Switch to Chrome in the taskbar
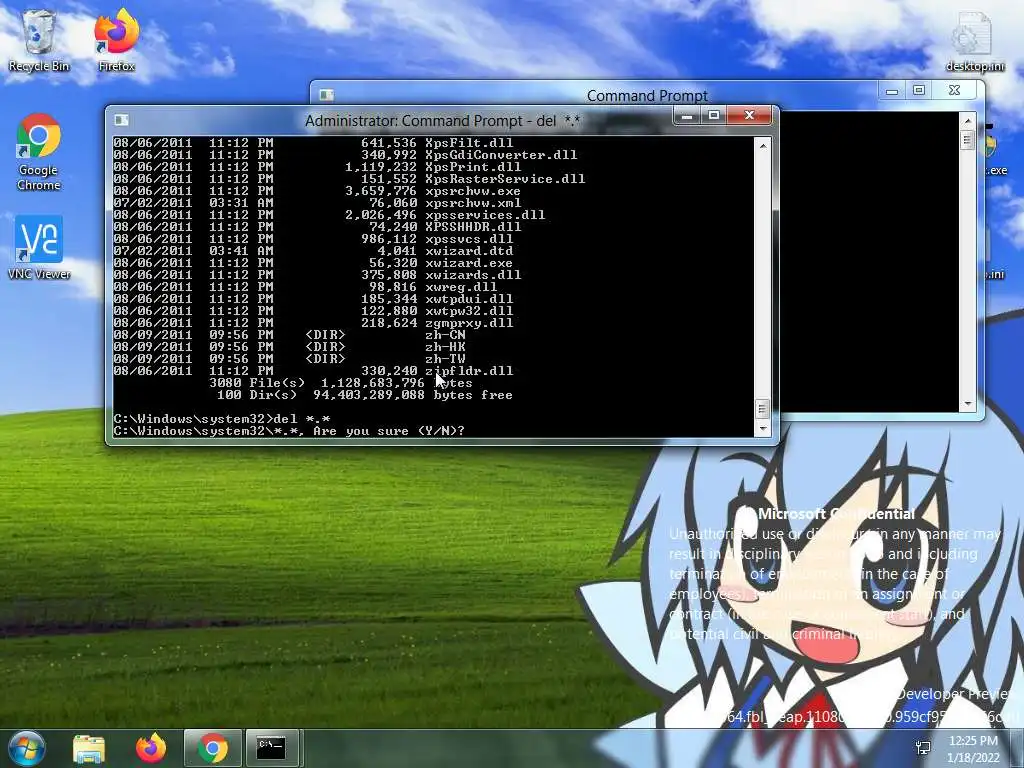This screenshot has height=768, width=1024. [212, 748]
